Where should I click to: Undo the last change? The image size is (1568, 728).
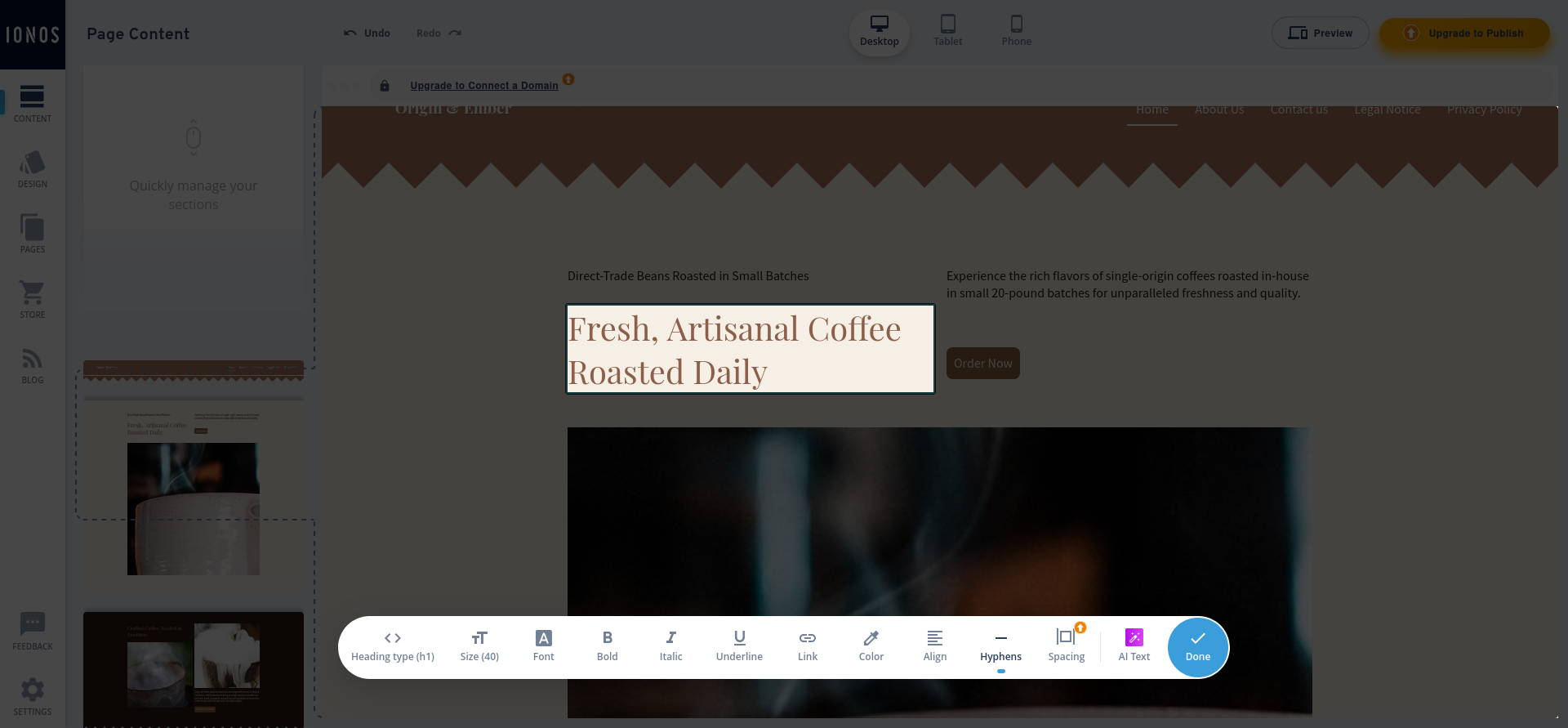367,33
